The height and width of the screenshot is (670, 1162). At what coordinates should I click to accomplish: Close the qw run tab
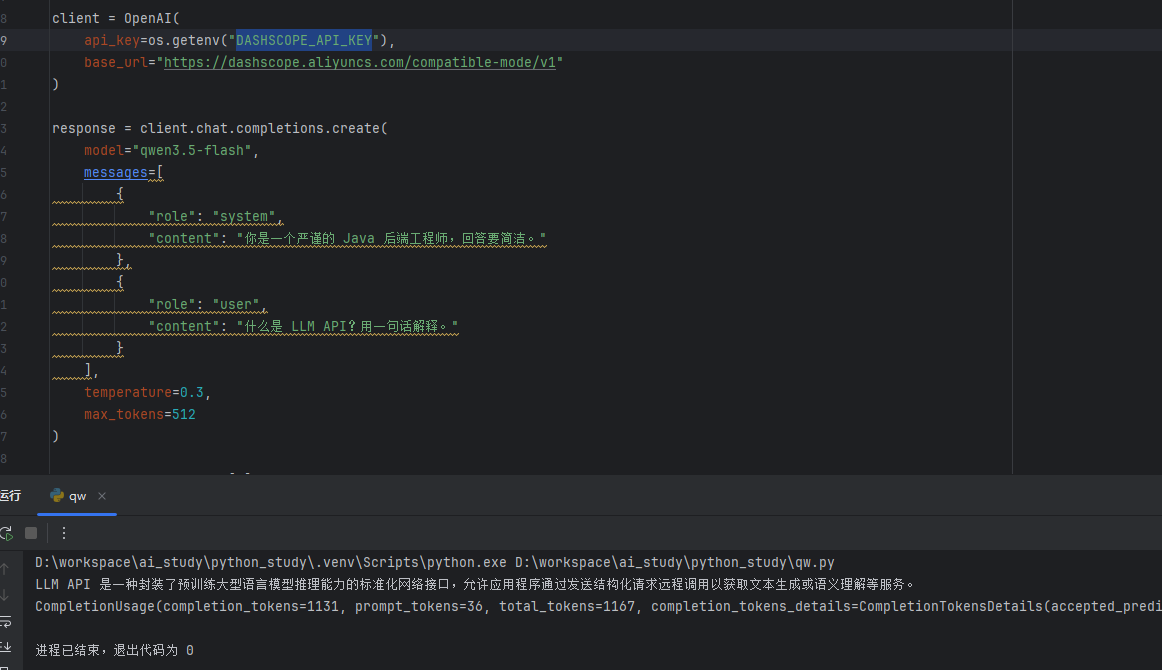tap(102, 496)
